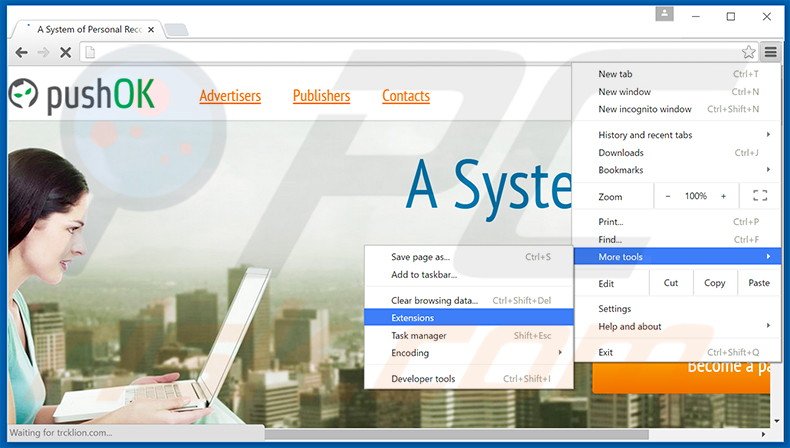Click the forward navigation arrow
Viewport: 790px width, 448px height.
click(x=43, y=52)
